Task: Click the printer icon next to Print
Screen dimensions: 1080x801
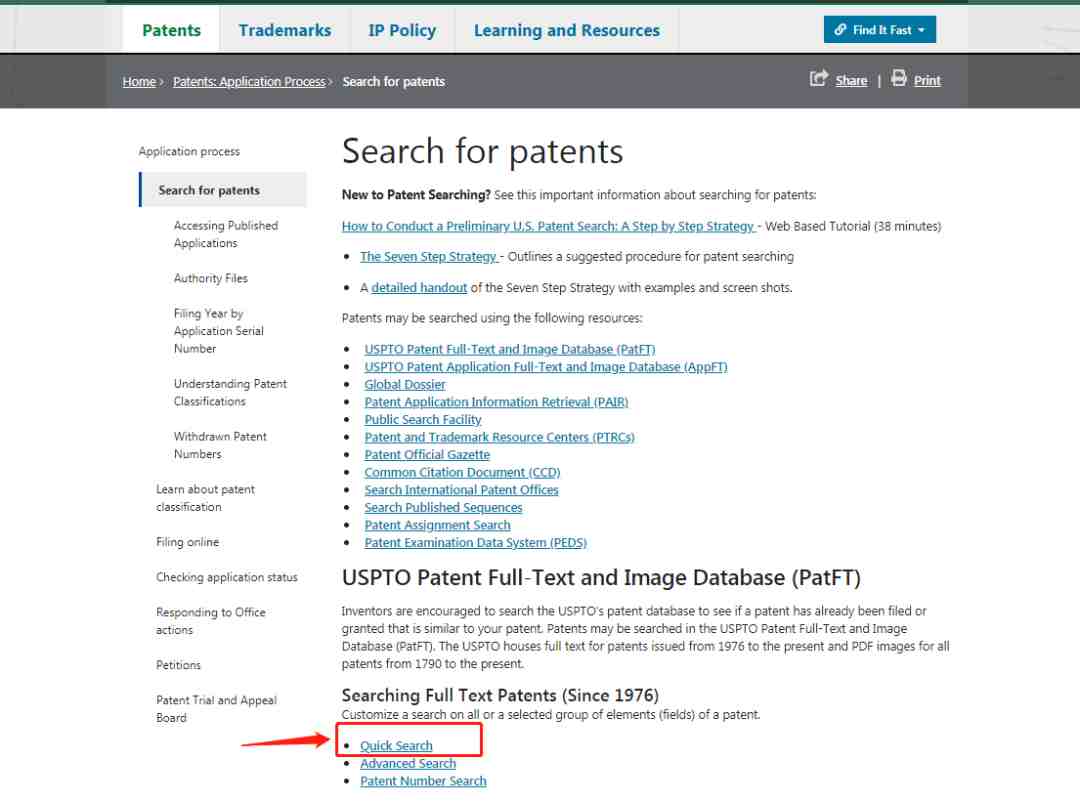Action: coord(898,78)
